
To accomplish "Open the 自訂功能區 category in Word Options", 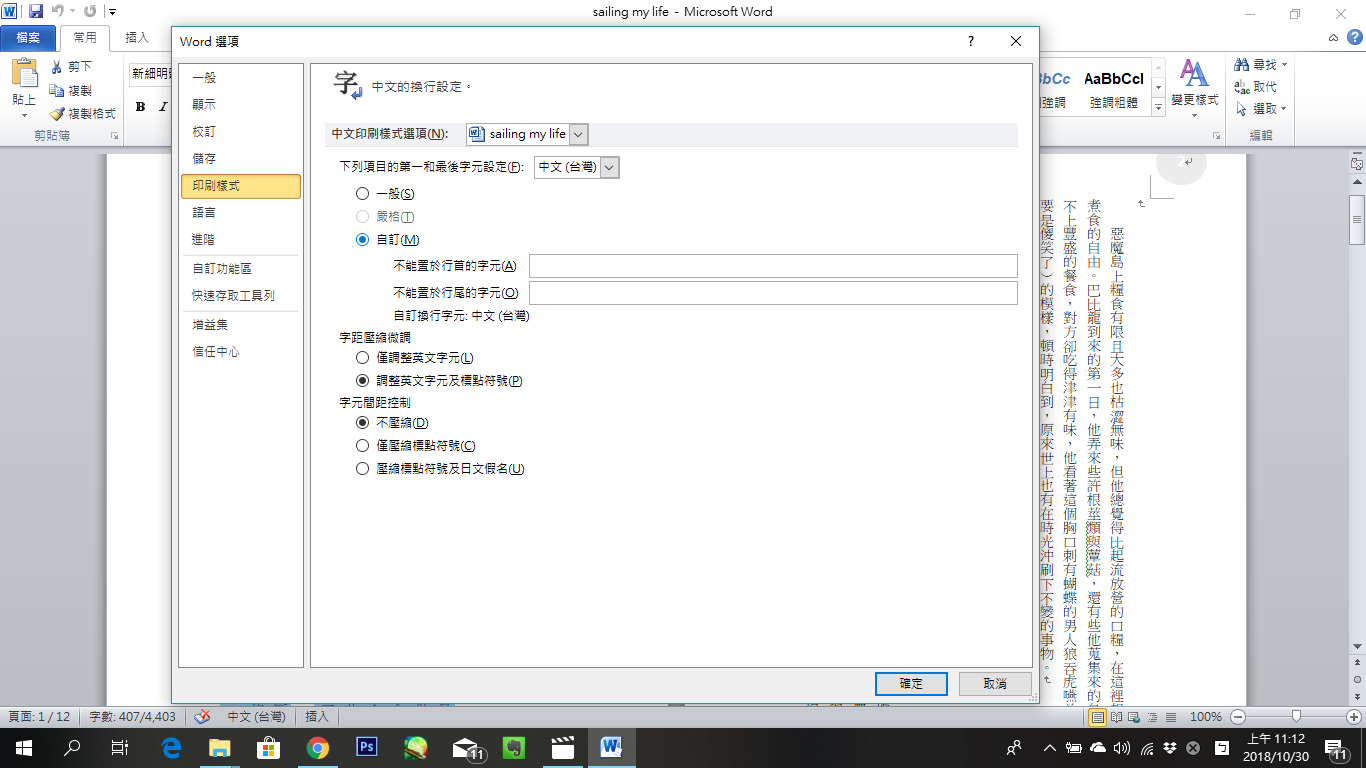I will tap(241, 269).
